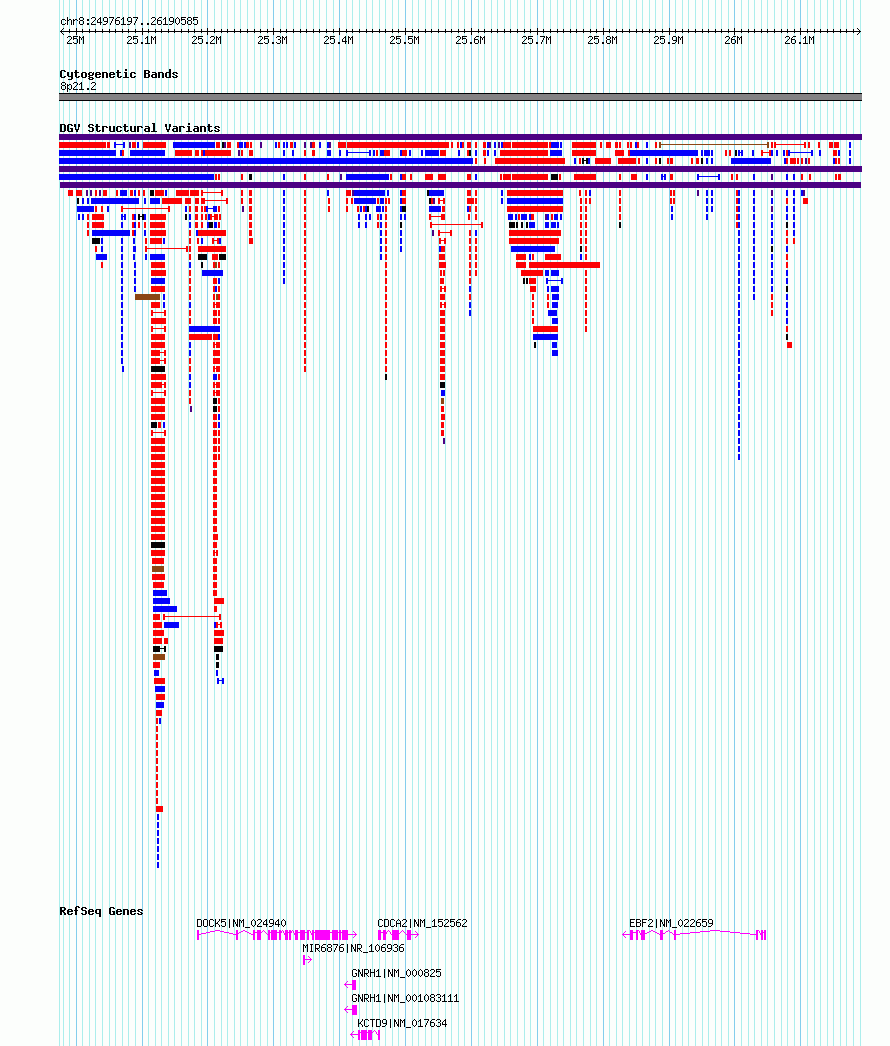
Task: Click the 26.1M ruler tick label
Action: click(x=799, y=40)
